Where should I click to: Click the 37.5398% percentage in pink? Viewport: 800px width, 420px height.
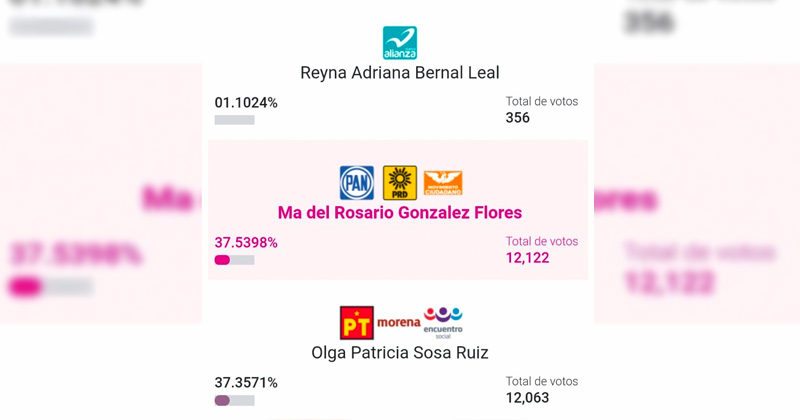click(x=246, y=243)
